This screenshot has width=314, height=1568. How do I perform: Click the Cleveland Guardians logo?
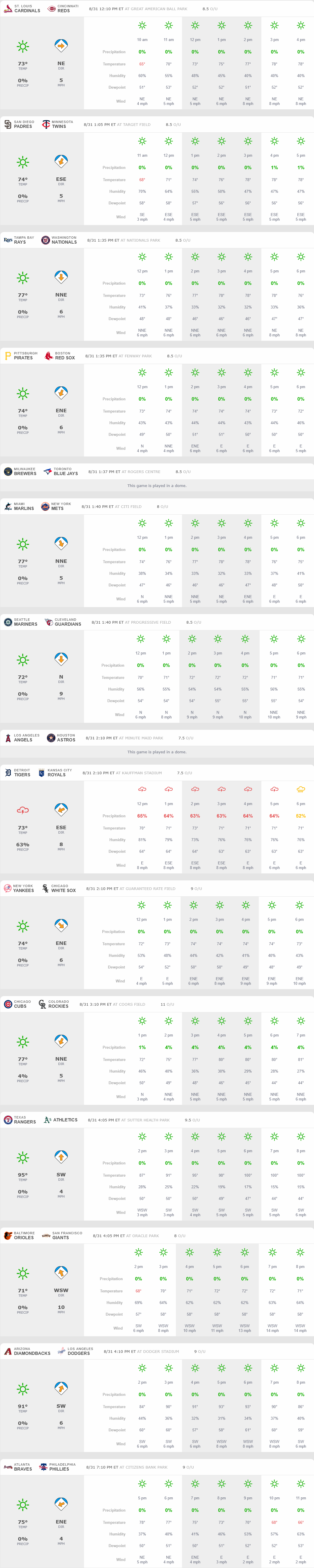pos(49,622)
